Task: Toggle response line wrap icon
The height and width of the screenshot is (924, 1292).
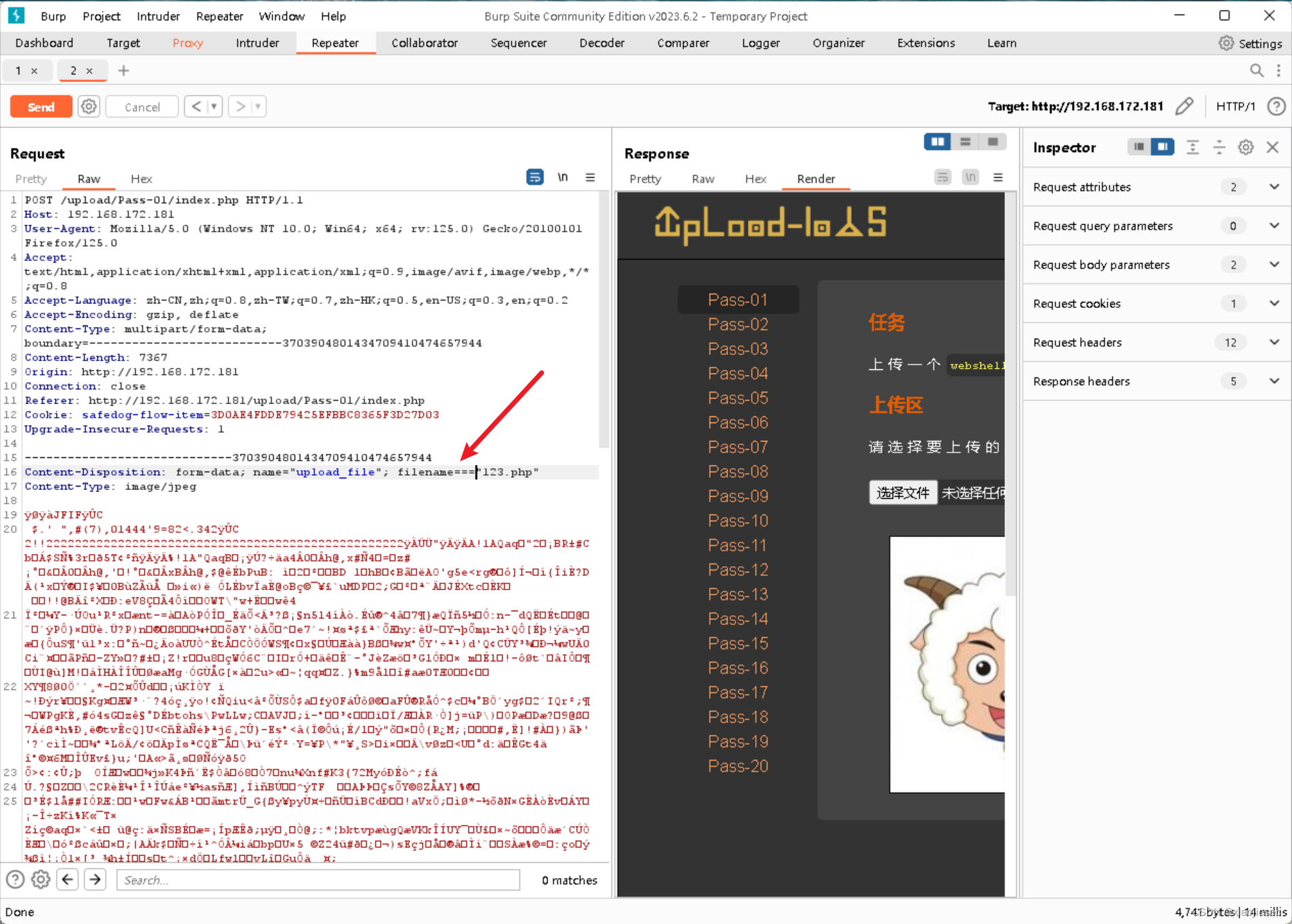Action: coord(942,177)
